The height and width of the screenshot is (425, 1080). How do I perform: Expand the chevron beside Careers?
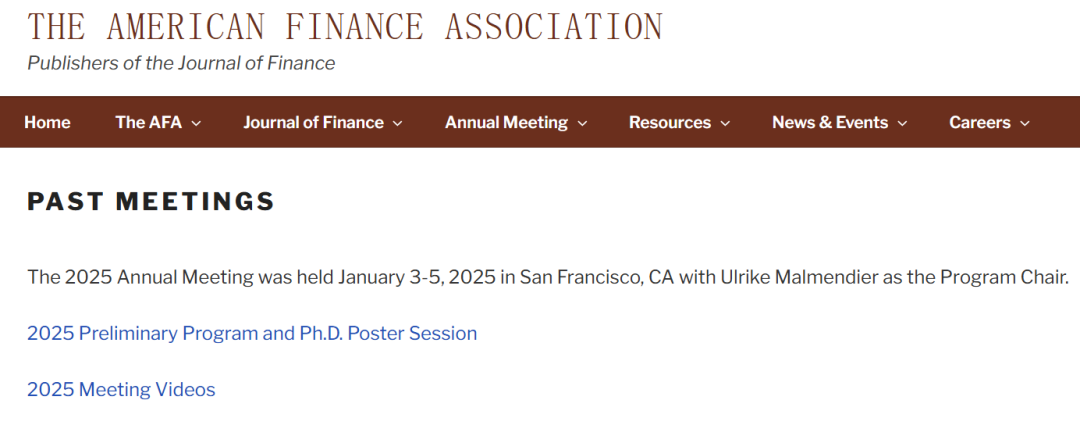tap(1024, 123)
